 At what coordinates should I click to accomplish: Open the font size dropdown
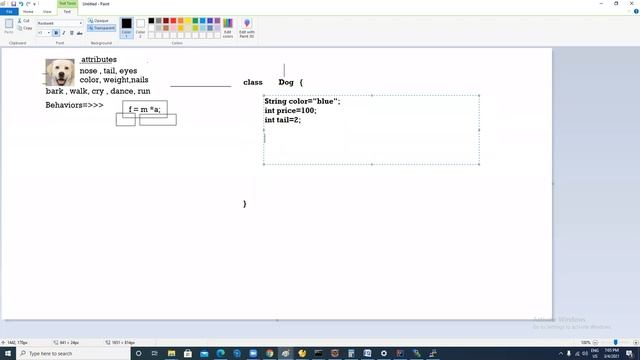tap(49, 33)
